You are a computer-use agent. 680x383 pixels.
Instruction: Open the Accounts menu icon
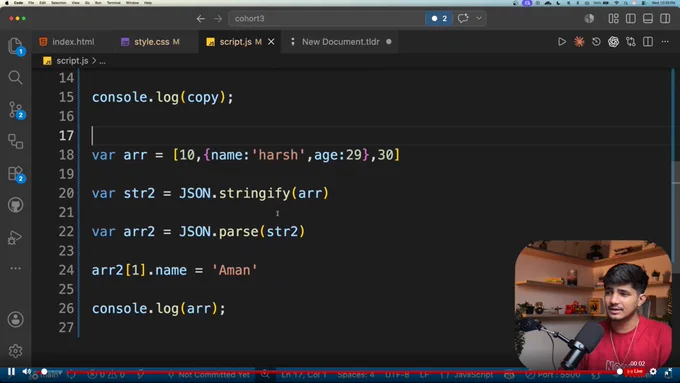coord(15,320)
